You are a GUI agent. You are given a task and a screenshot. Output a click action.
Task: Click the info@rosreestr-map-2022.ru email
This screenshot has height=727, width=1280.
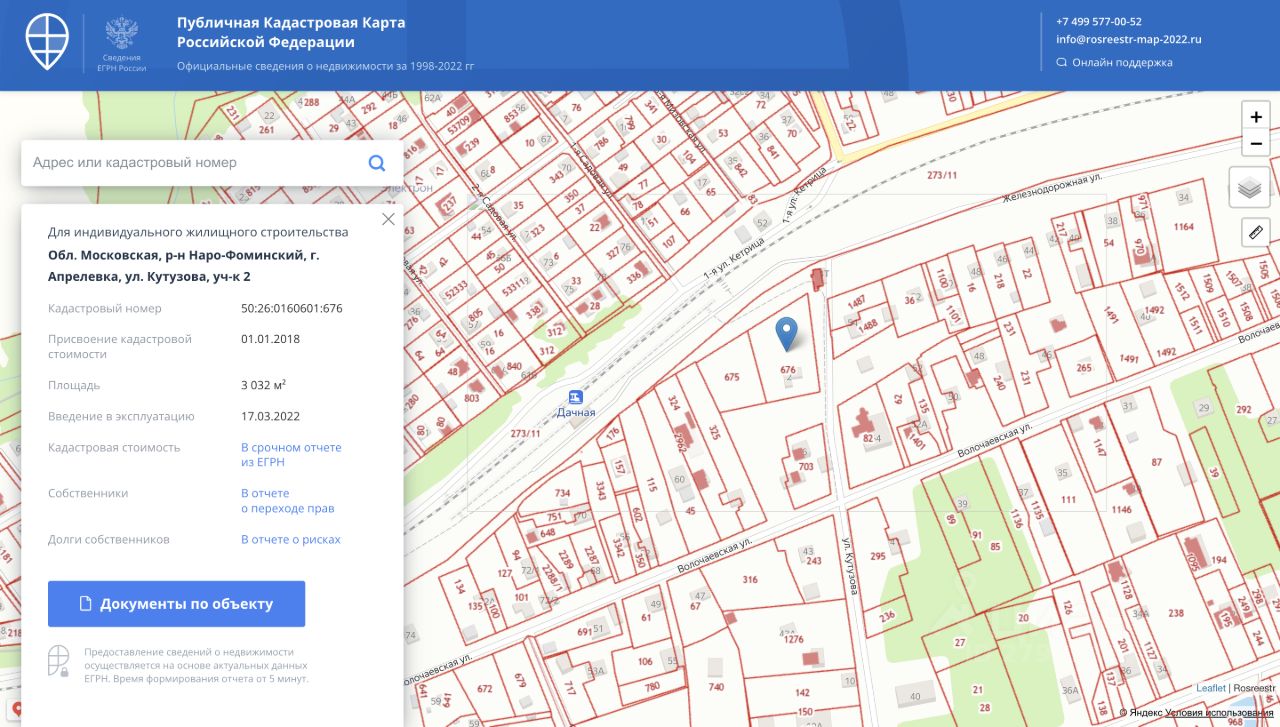1128,40
